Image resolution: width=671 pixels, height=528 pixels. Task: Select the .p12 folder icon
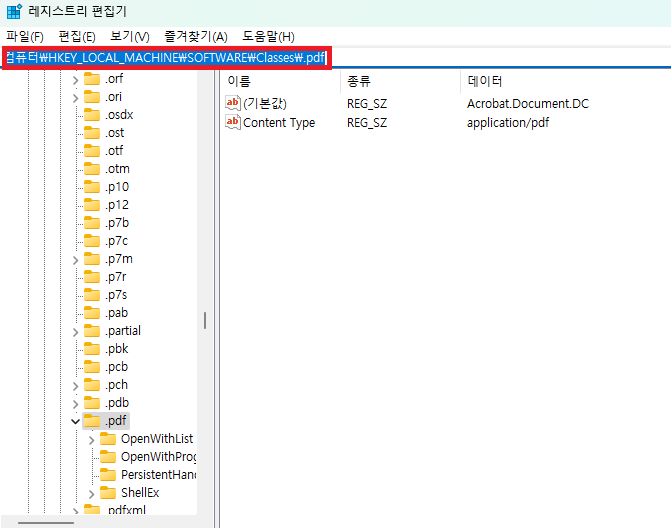(92, 205)
